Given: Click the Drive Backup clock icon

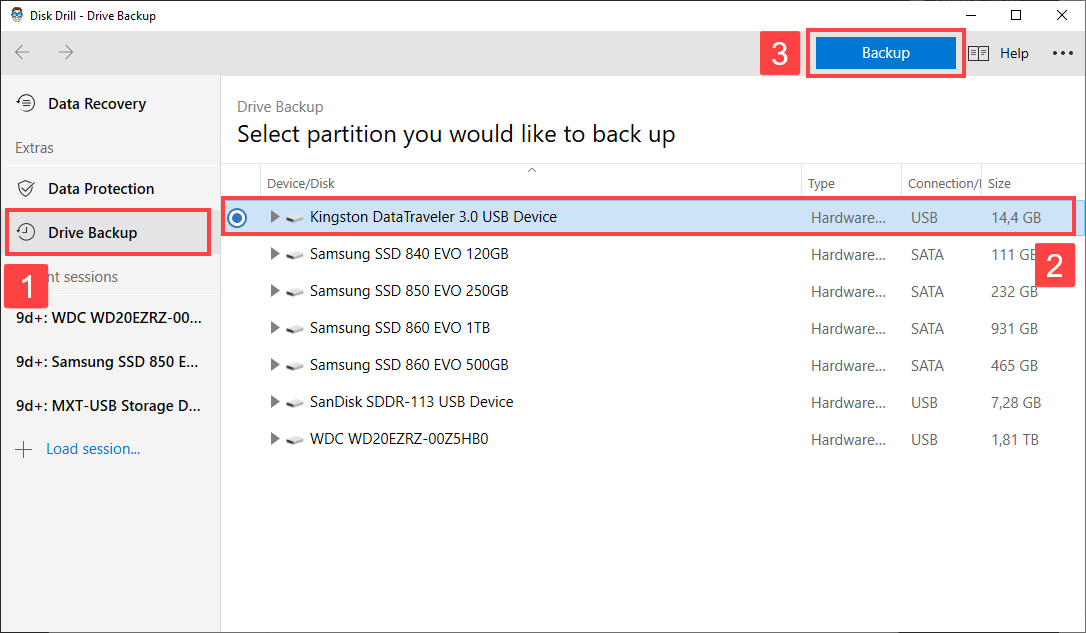Looking at the screenshot, I should (26, 232).
